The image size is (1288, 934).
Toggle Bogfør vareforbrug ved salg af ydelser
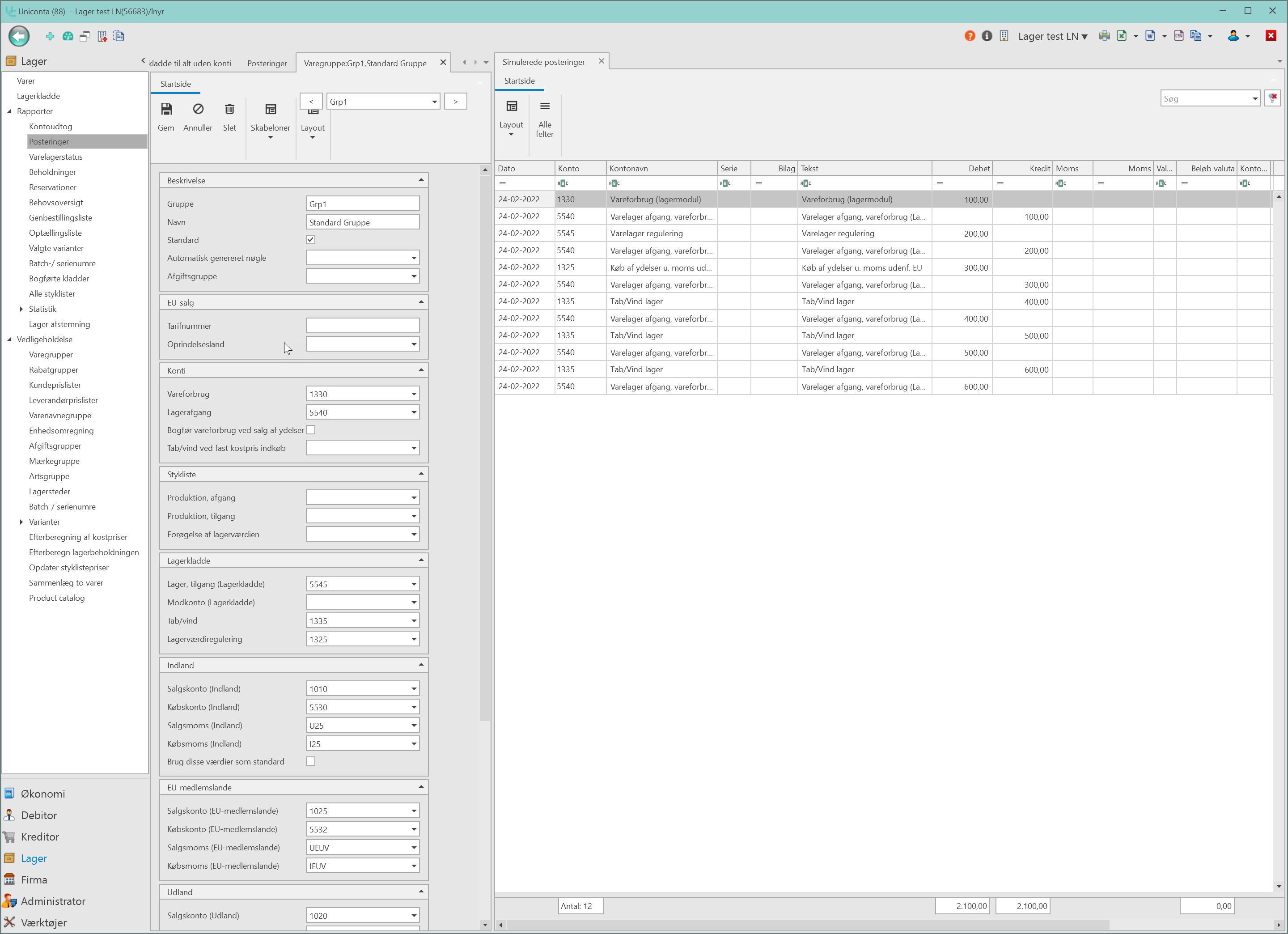311,430
